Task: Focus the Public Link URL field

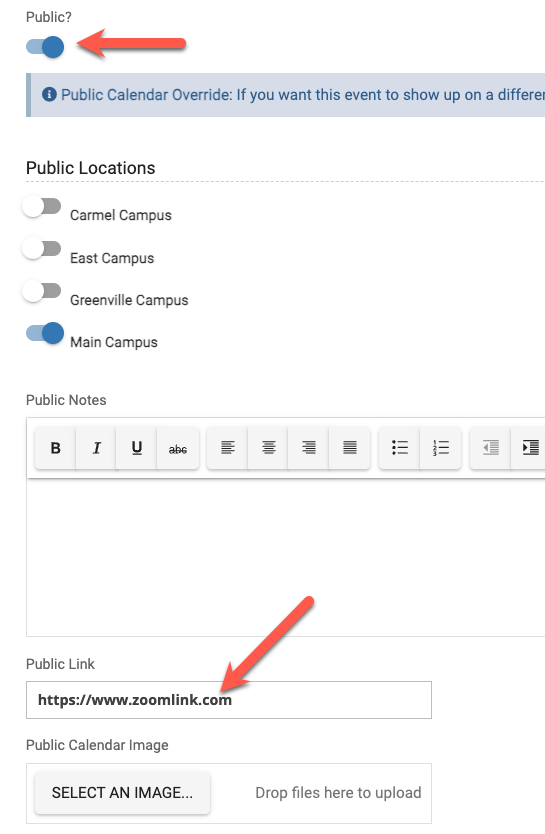Action: coord(229,700)
